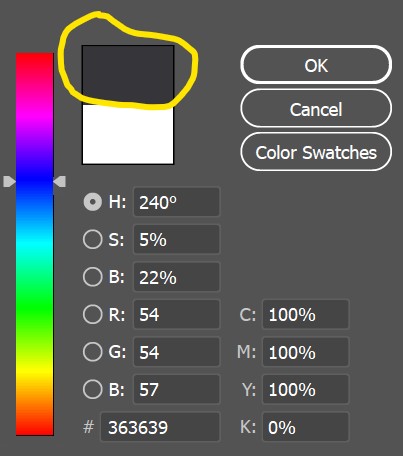Select the Blue channel radio button
Viewport: 403px width, 456px height.
point(92,389)
